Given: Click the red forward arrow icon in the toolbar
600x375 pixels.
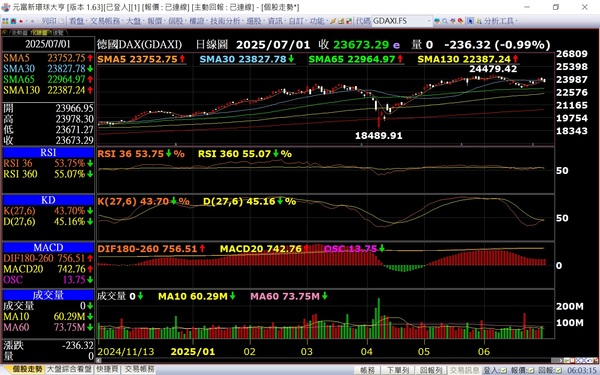Looking at the screenshot, I should click(21, 21).
